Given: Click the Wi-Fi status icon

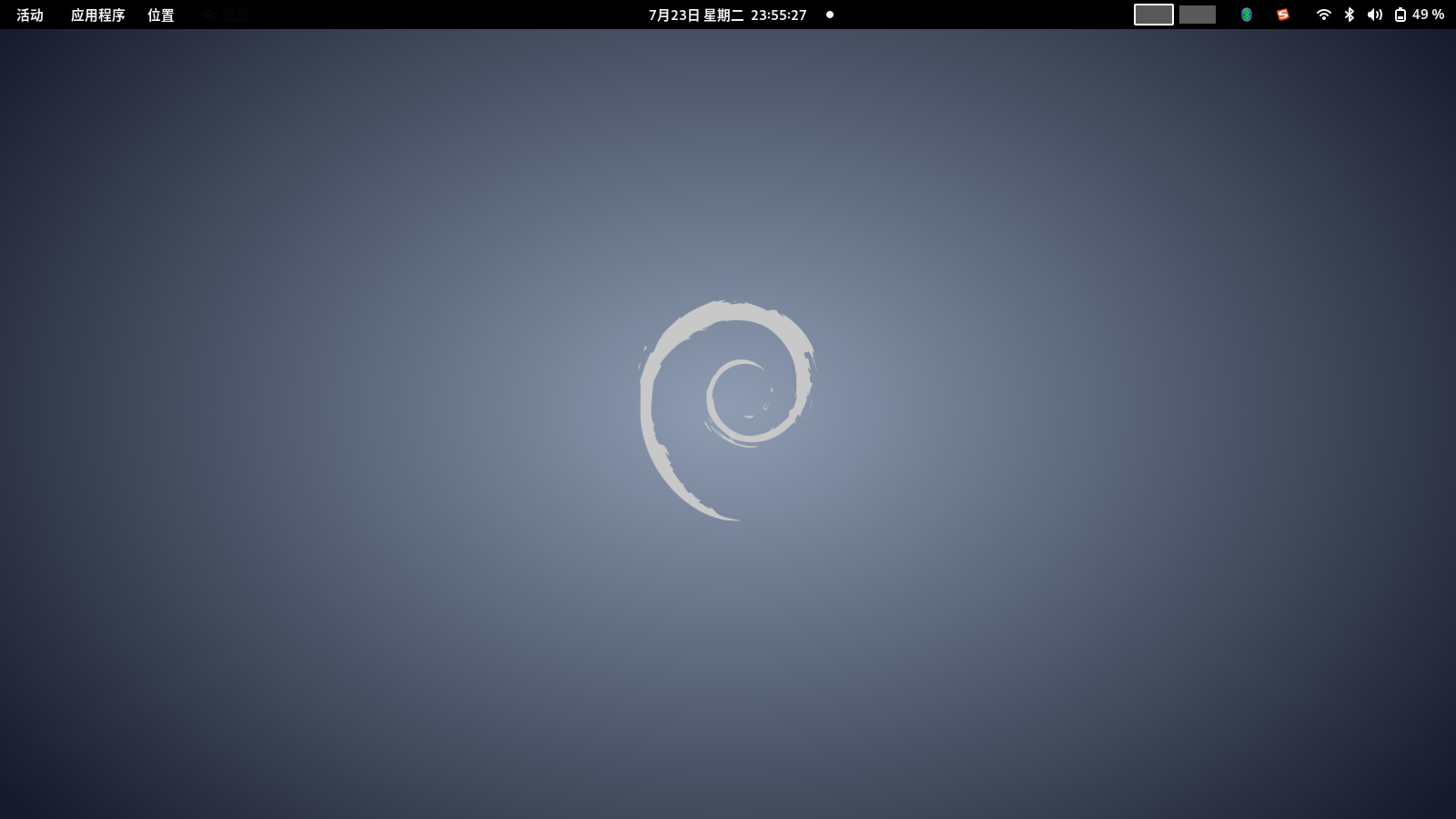Looking at the screenshot, I should click(x=1324, y=15).
